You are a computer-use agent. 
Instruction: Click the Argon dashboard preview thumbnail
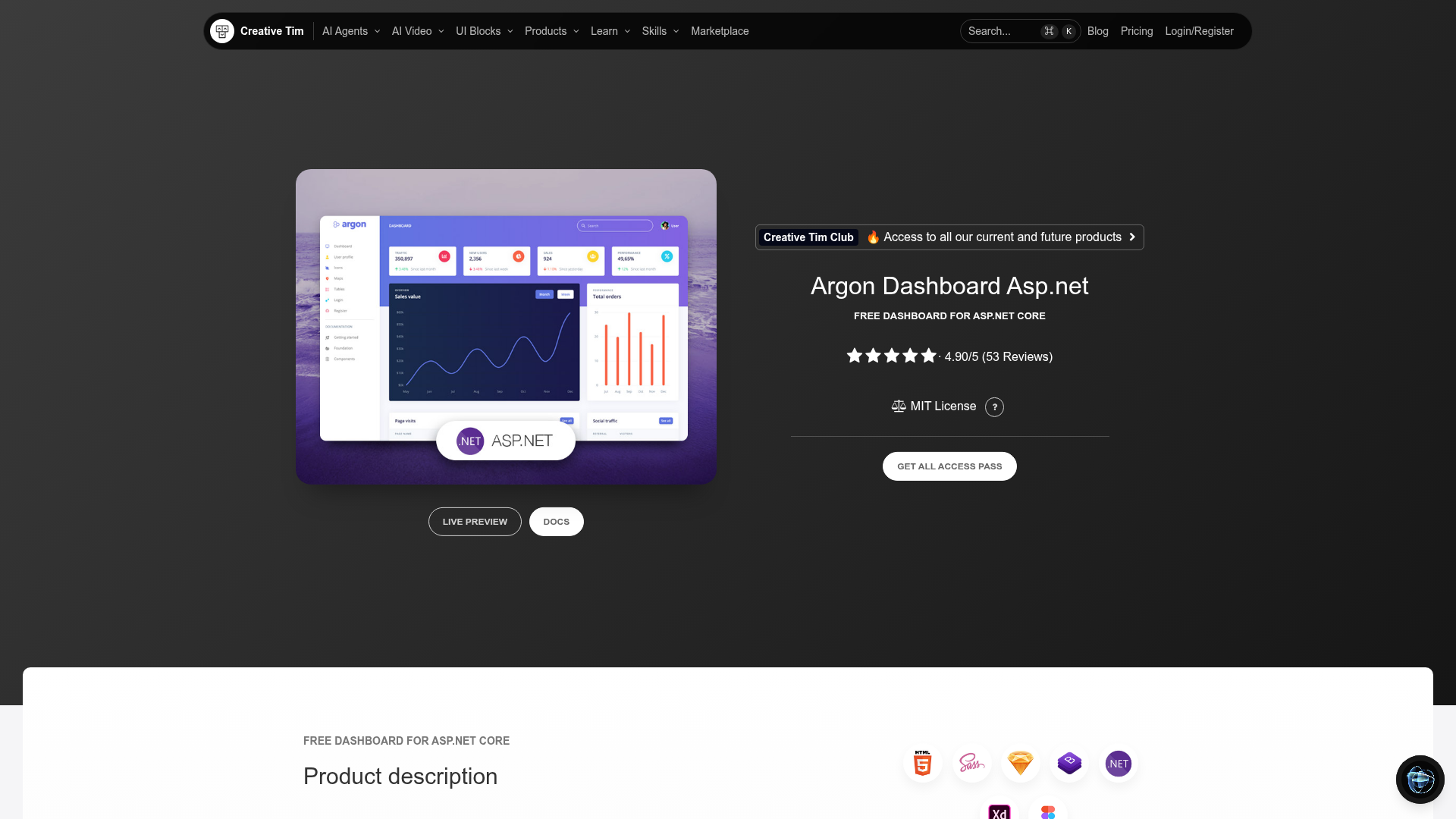click(x=506, y=327)
